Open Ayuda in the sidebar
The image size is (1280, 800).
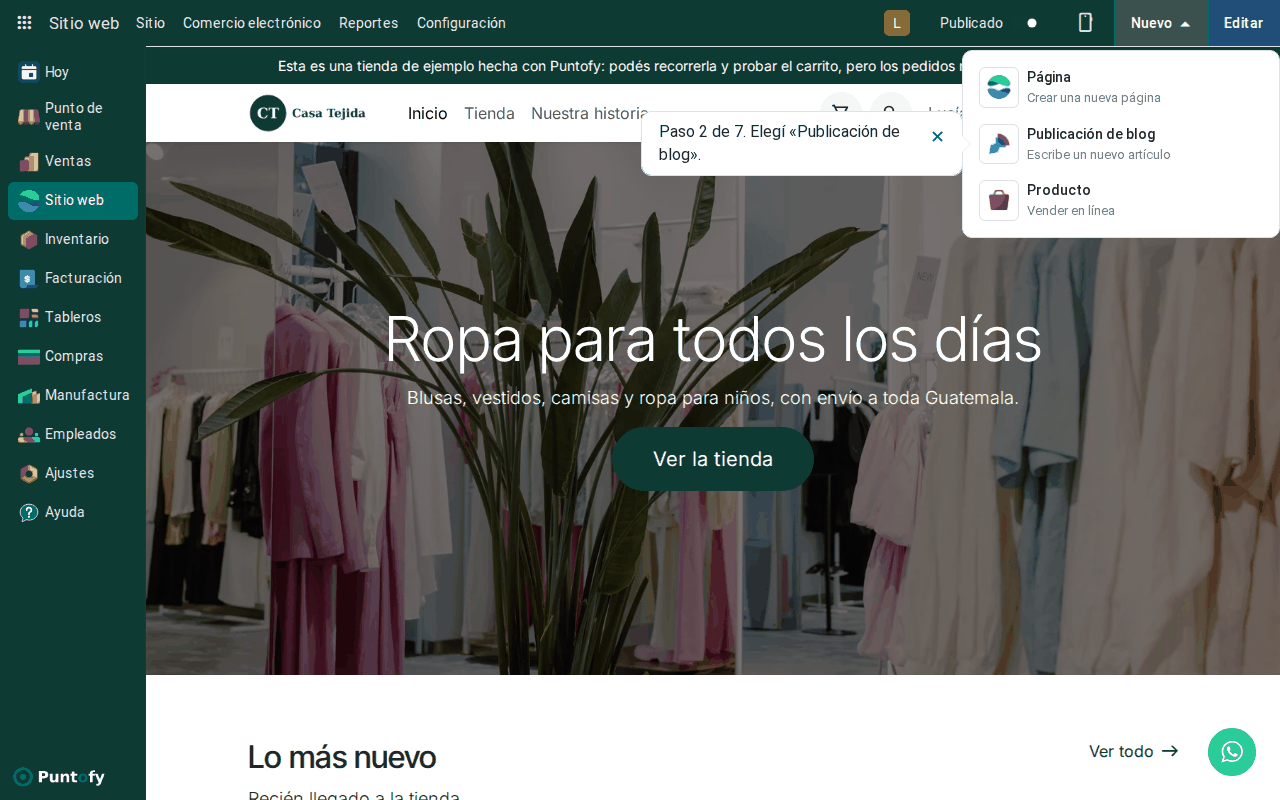pos(73,512)
